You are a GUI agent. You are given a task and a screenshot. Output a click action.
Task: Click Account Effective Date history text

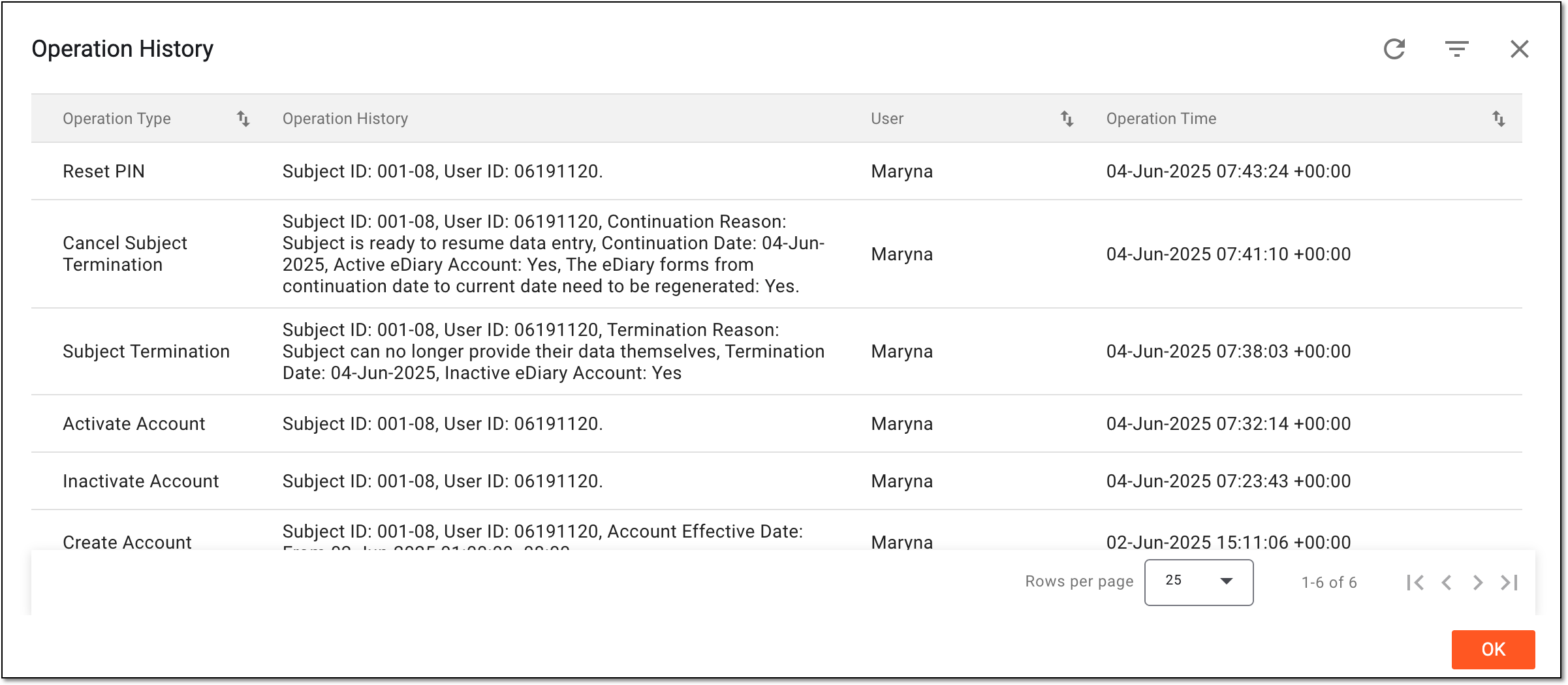[x=542, y=536]
